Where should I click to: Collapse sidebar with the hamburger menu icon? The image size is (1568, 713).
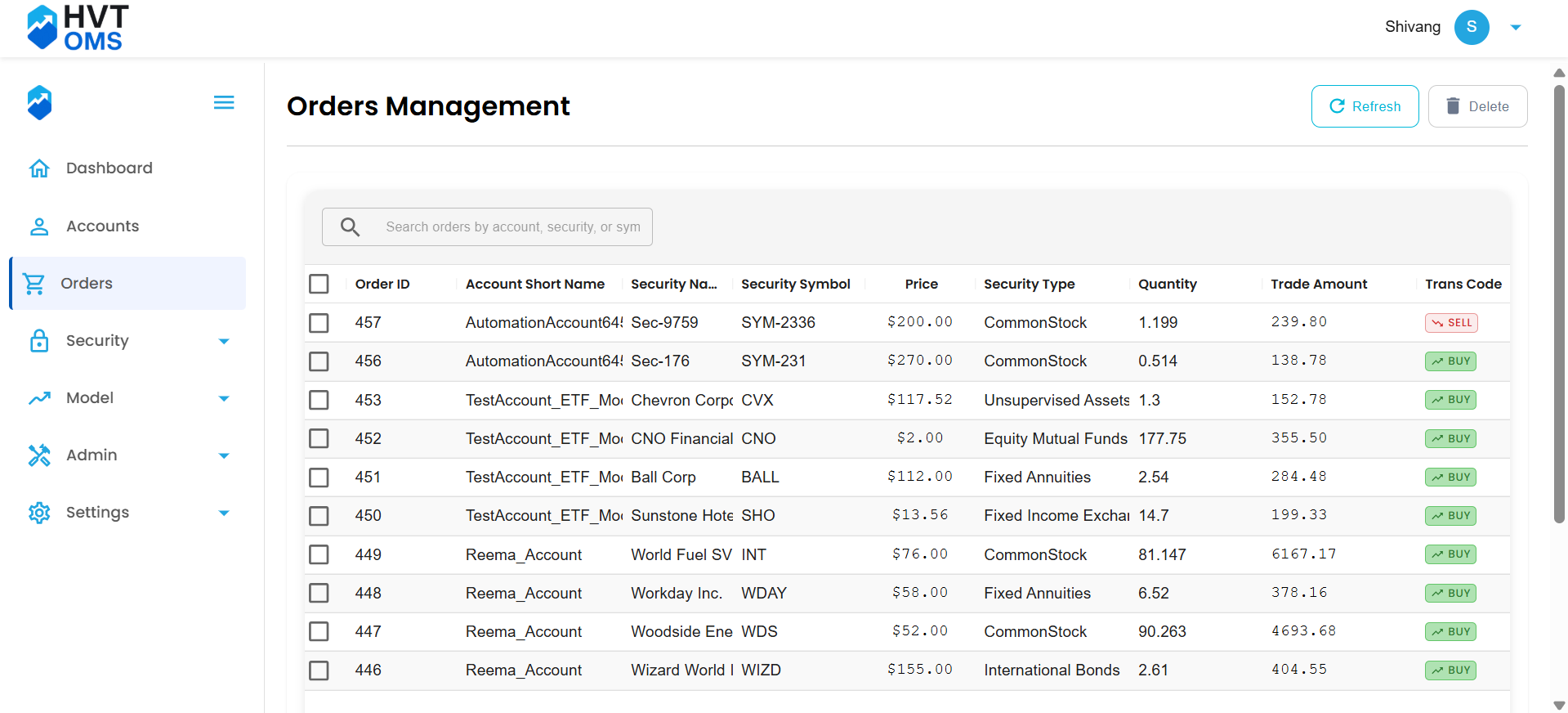pyautogui.click(x=224, y=102)
